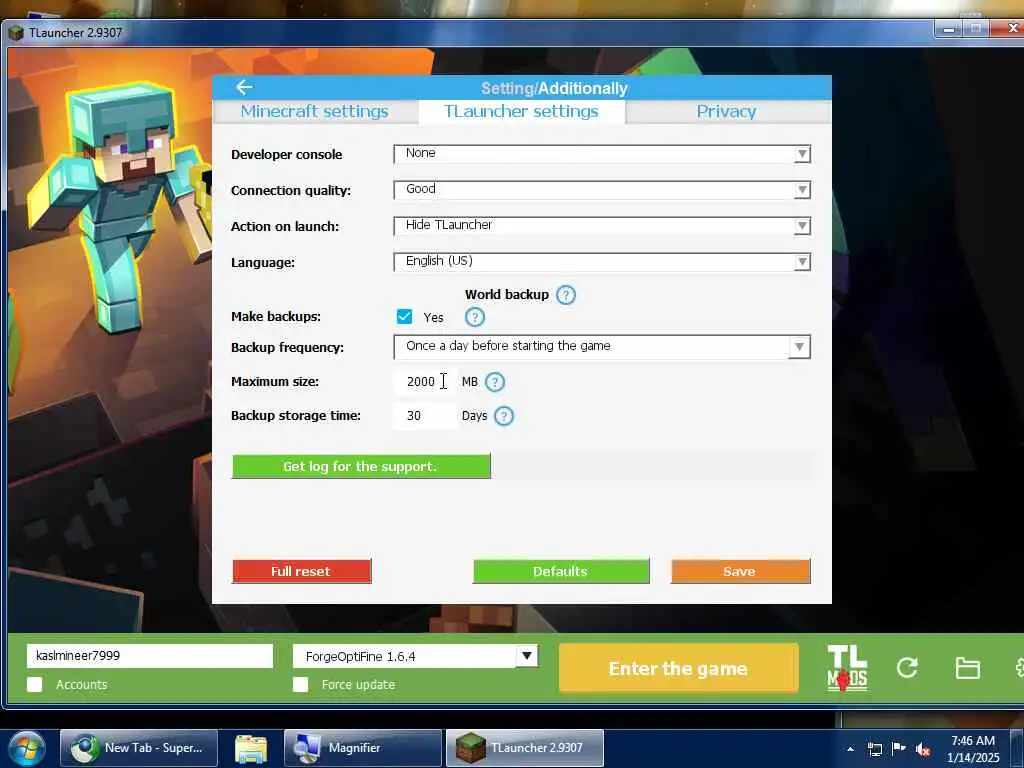Enable the Force update checkbox

(x=300, y=684)
